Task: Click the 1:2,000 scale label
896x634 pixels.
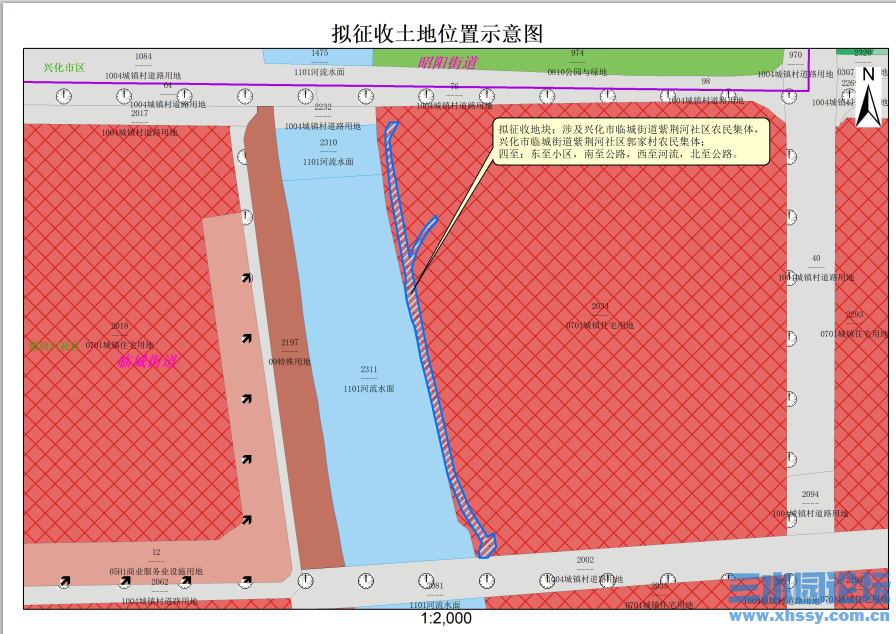Action: (x=446, y=619)
